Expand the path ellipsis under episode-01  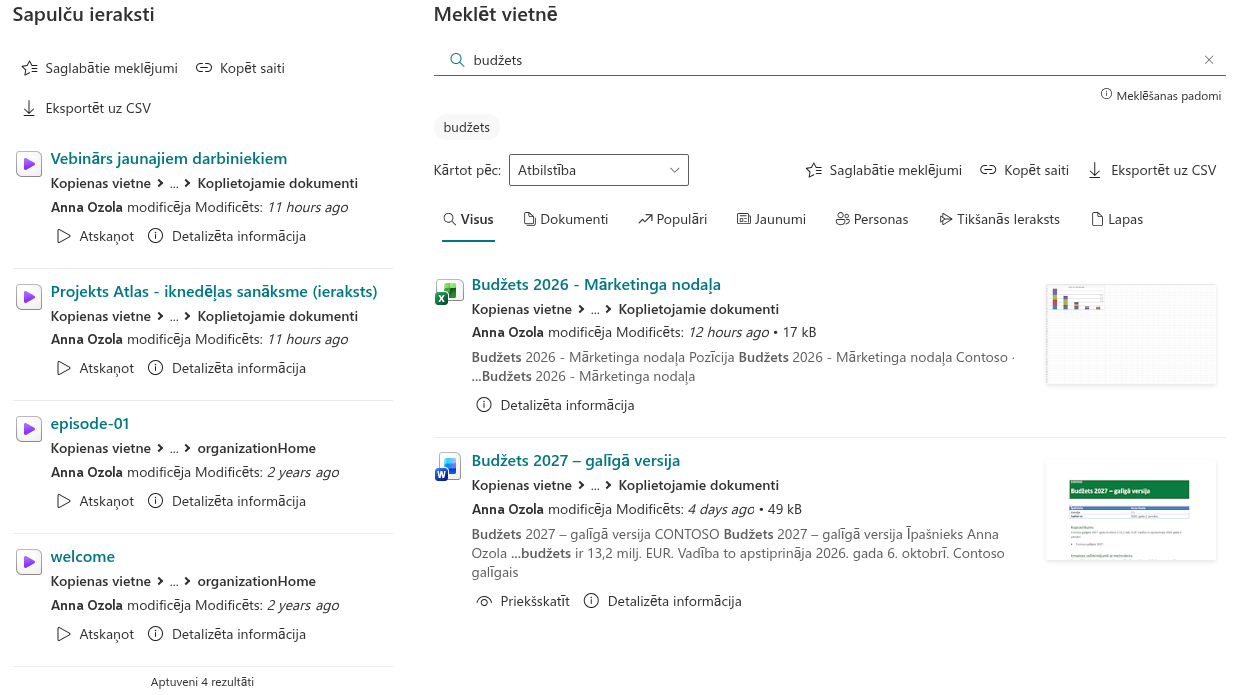tap(176, 449)
